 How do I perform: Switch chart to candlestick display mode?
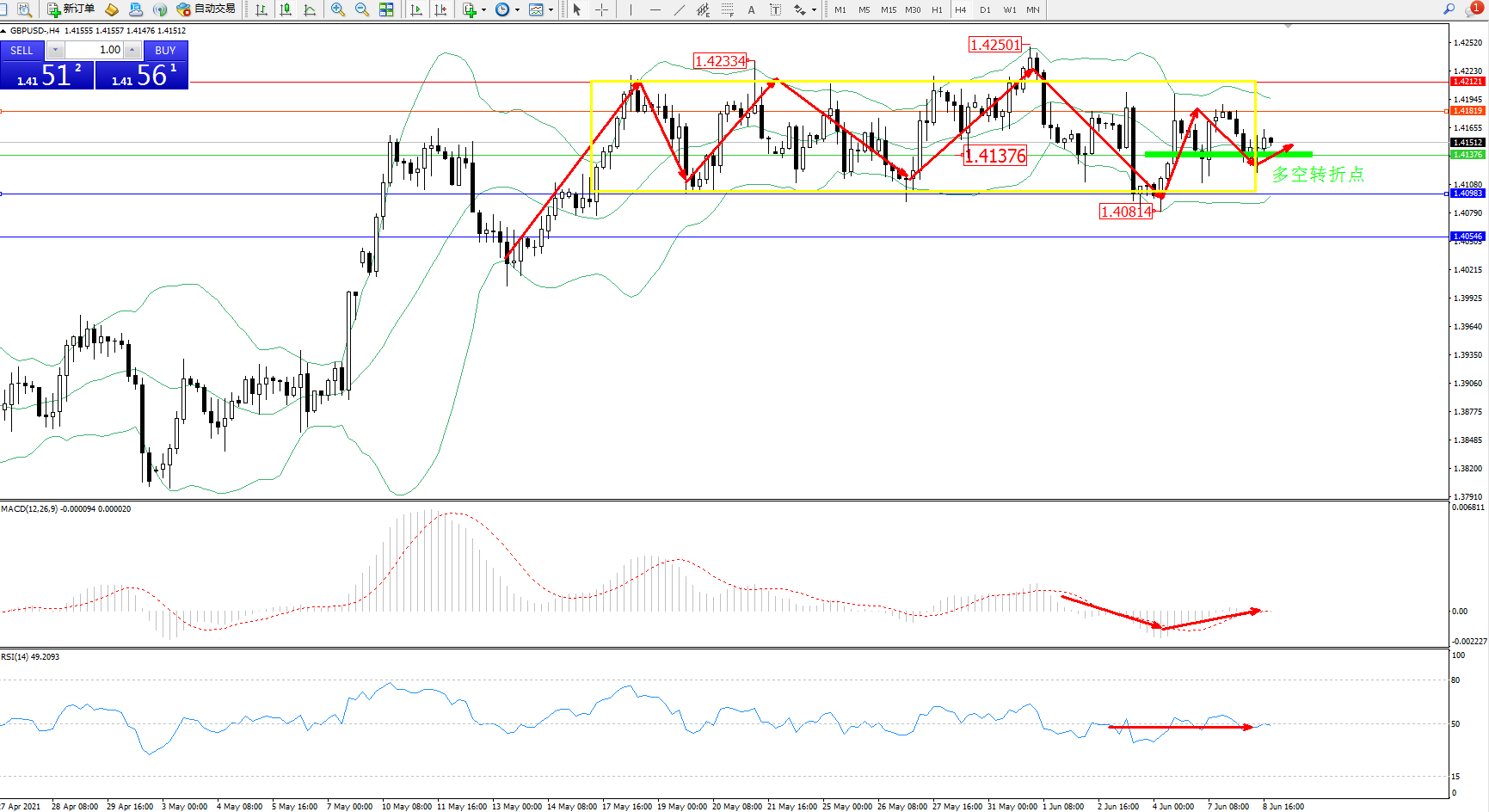(x=286, y=9)
